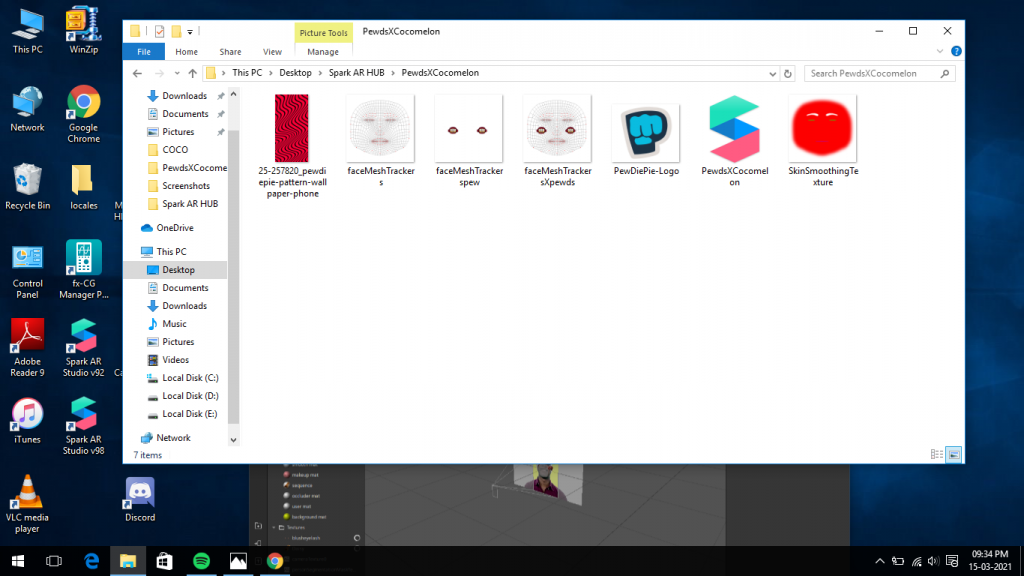Launch WinZip from the desktop
This screenshot has height=576, width=1024.
coord(84,31)
